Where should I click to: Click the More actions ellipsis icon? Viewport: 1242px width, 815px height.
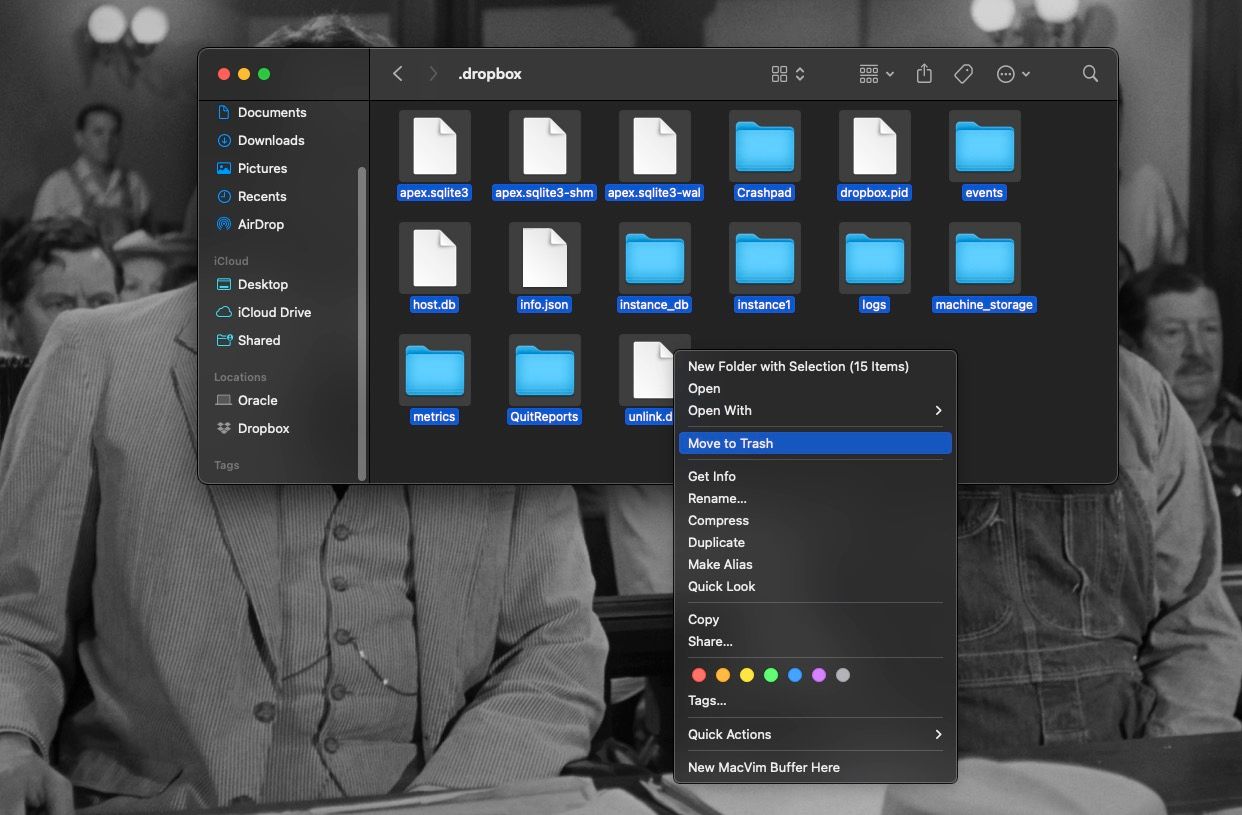coord(1006,73)
